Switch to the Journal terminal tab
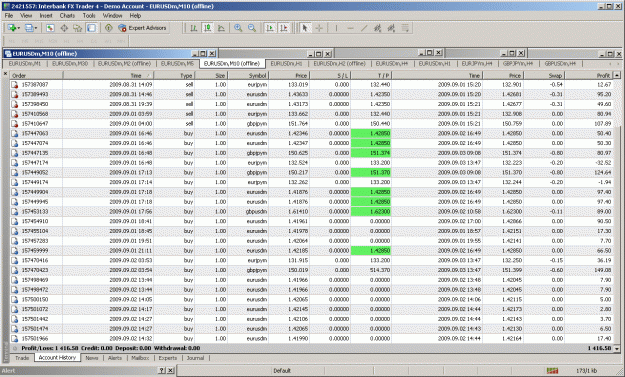 click(x=195, y=358)
